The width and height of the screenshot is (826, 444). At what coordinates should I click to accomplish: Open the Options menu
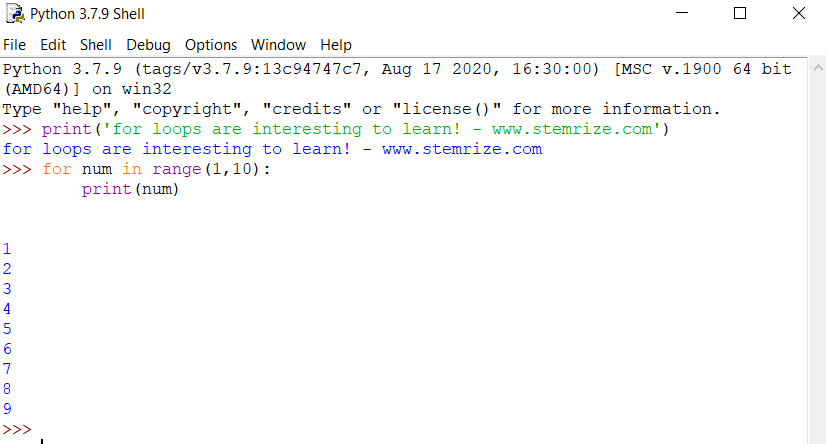point(211,45)
